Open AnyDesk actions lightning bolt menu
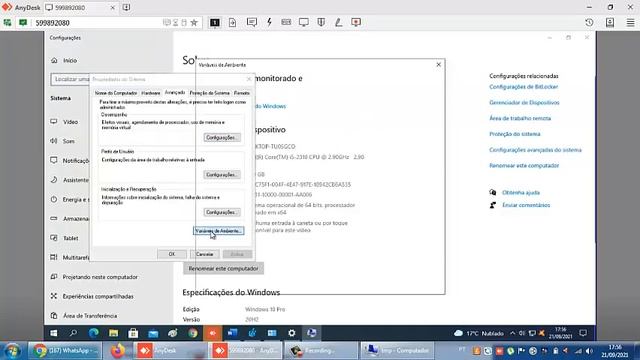640x360 pixels. pos(269,22)
